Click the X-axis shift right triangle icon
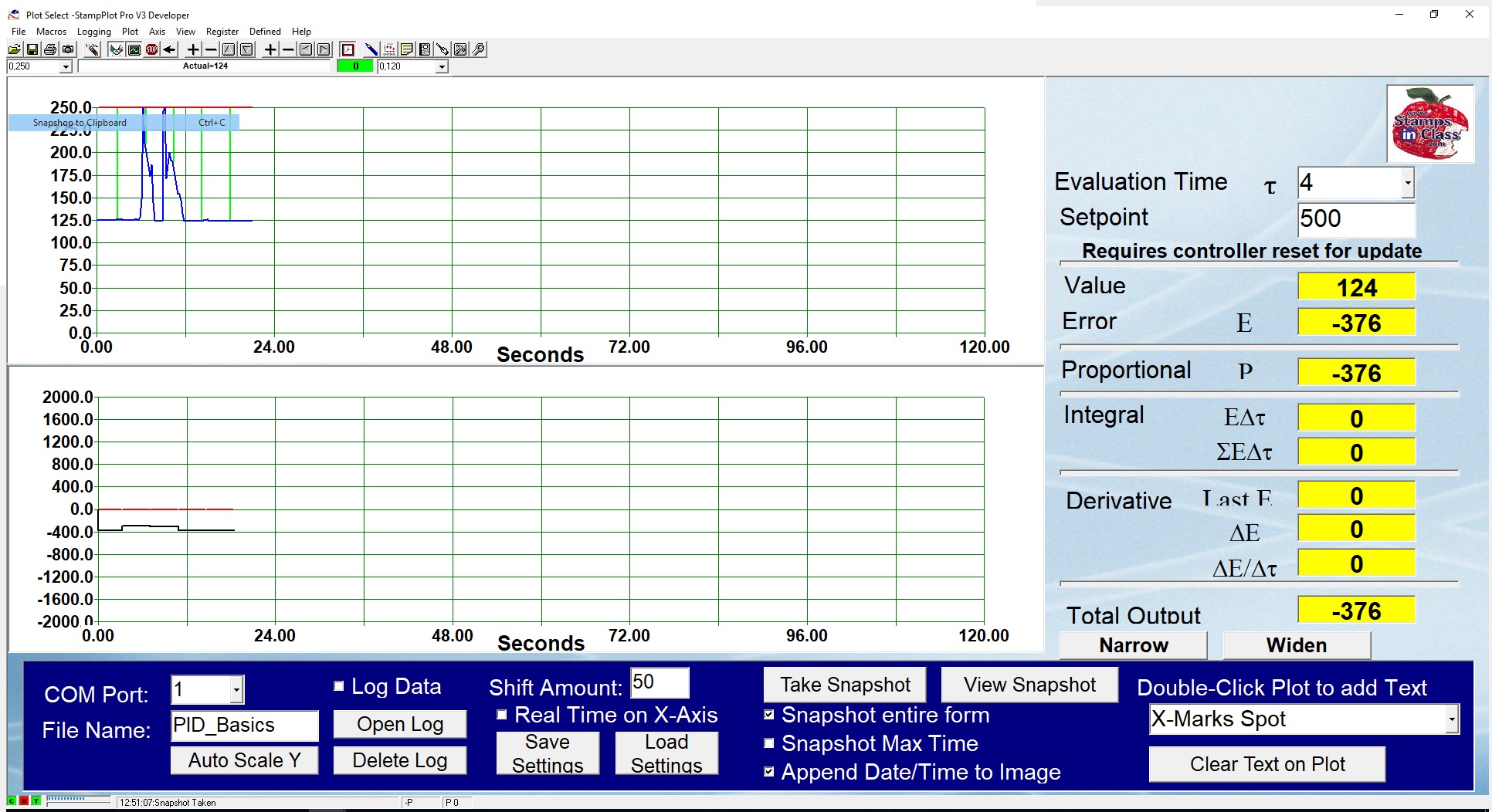The width and height of the screenshot is (1492, 812). point(324,49)
